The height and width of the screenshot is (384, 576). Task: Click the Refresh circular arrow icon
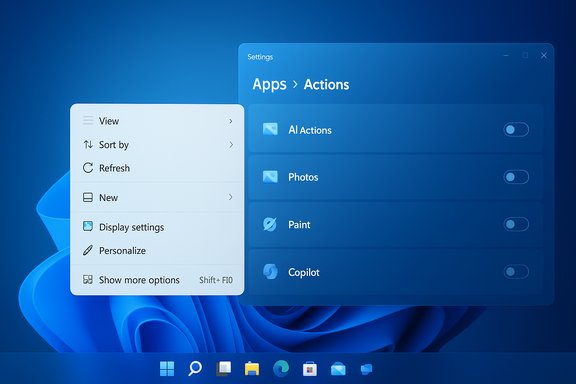point(88,168)
